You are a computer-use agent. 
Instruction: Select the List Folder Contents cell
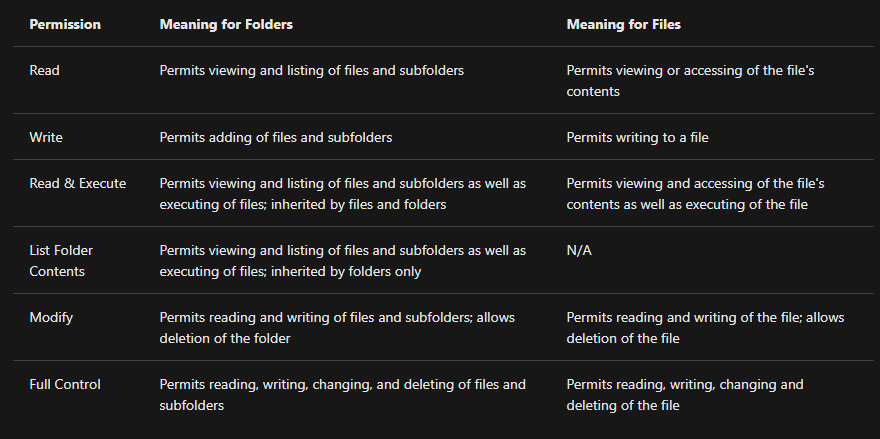pyautogui.click(x=61, y=260)
